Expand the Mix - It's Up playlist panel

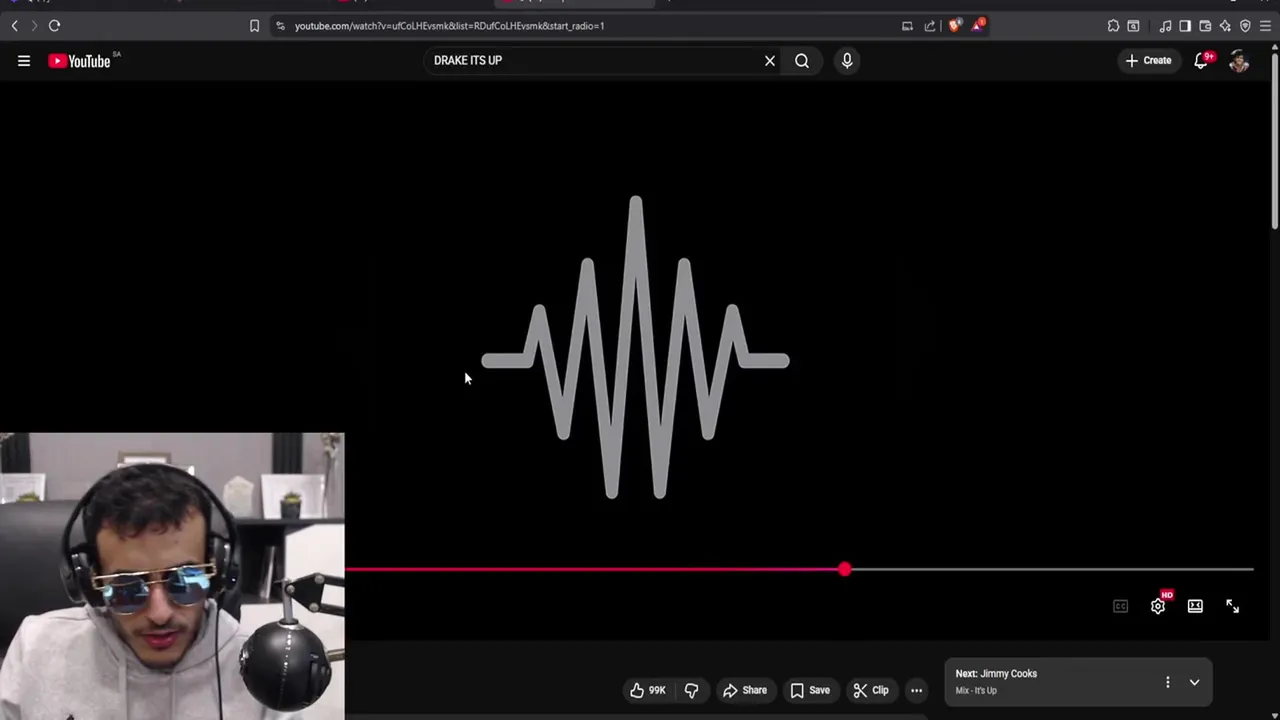(1194, 682)
